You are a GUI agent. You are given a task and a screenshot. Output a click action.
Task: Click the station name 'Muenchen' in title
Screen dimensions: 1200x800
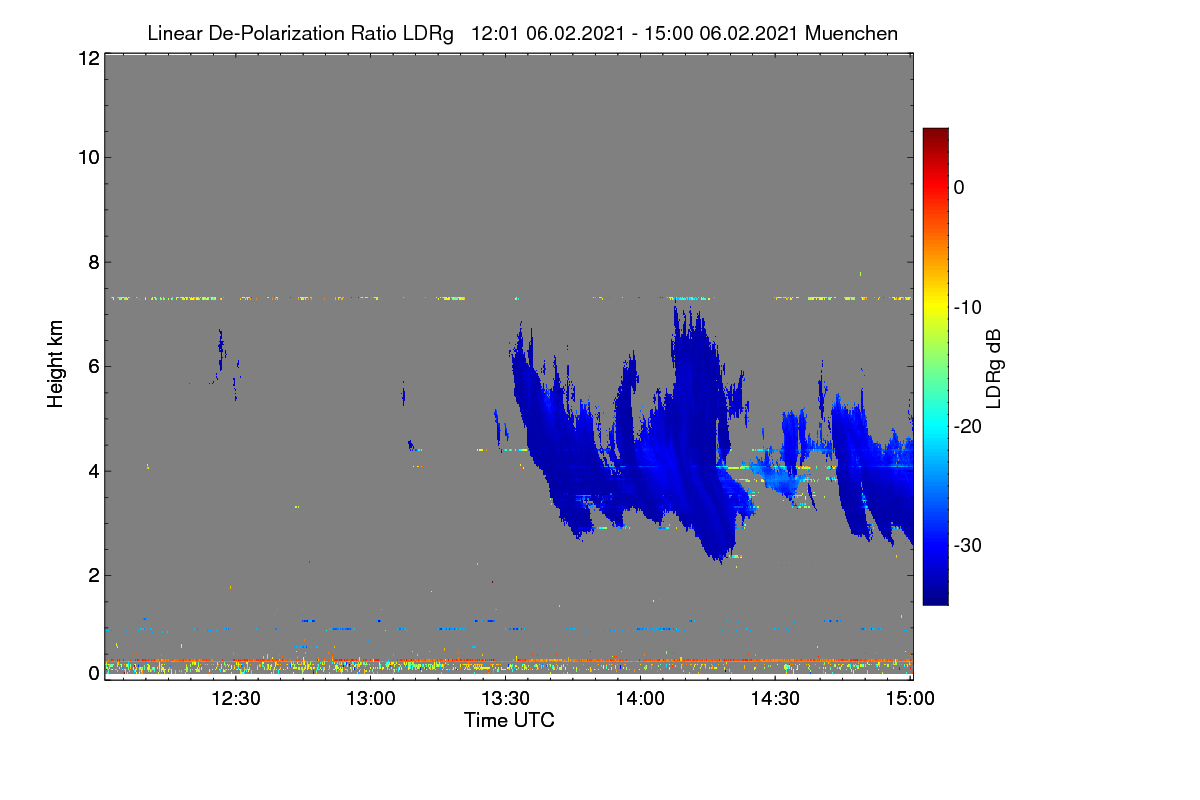point(851,33)
